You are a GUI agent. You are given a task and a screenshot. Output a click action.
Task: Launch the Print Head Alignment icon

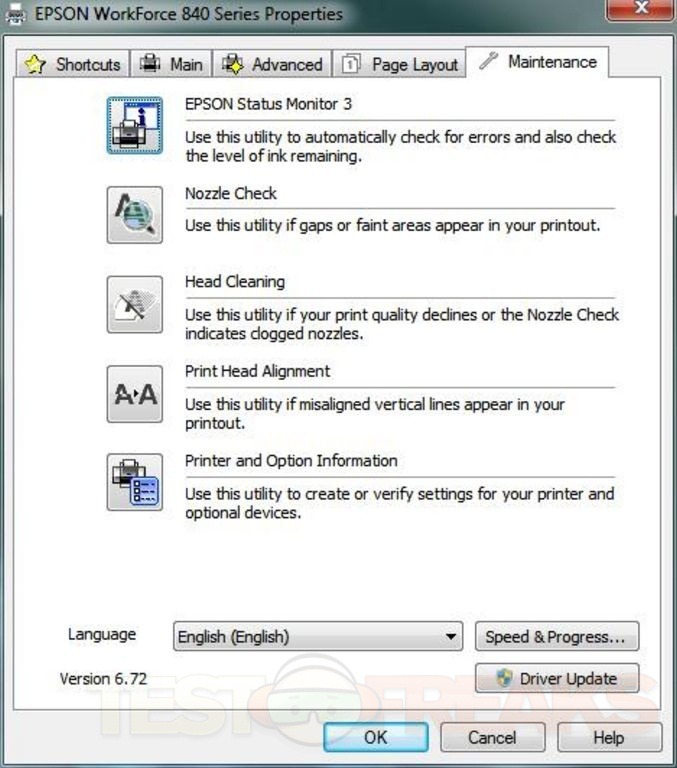[134, 393]
